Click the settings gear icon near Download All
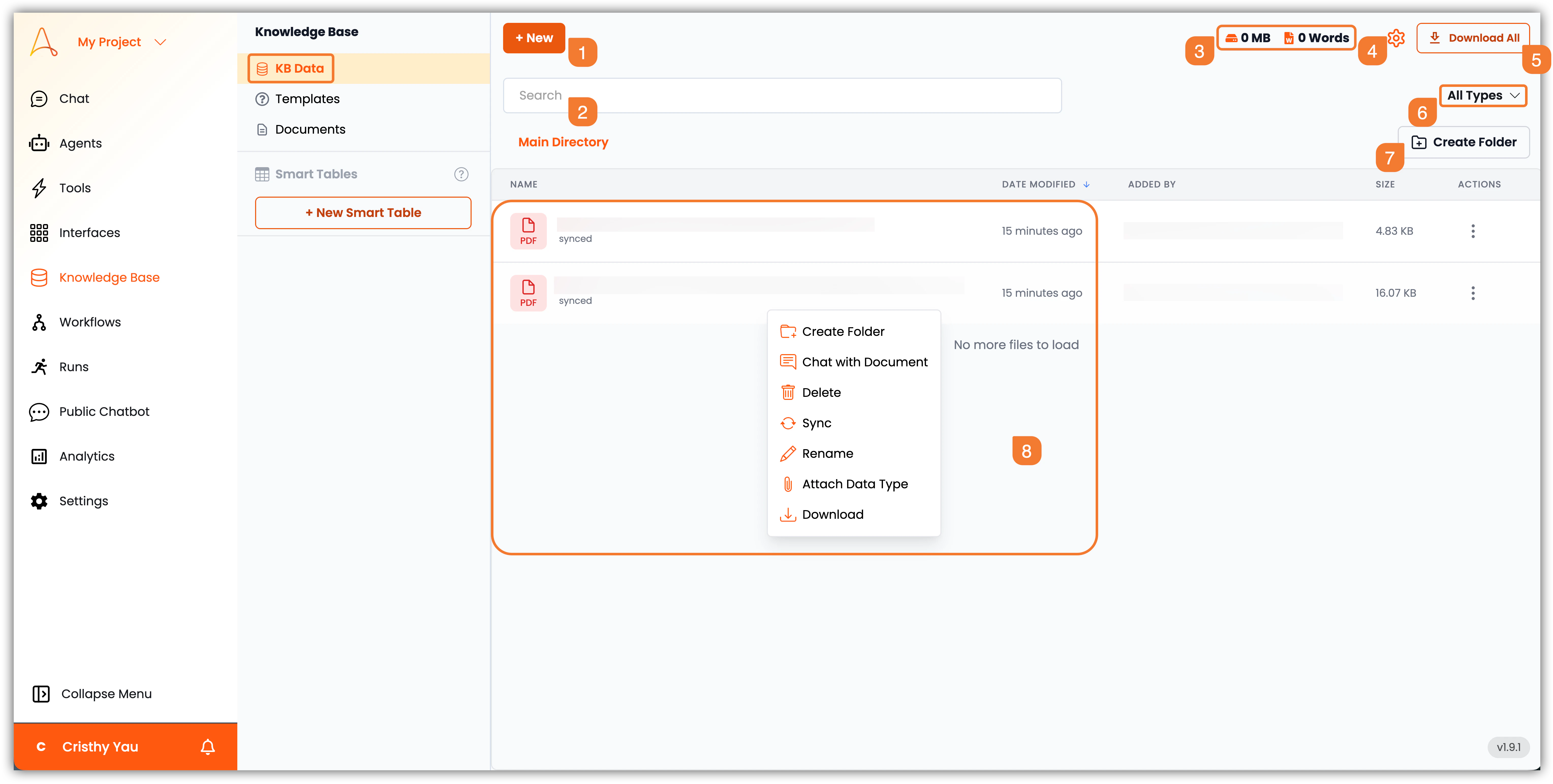1553x784 pixels. pos(1396,38)
